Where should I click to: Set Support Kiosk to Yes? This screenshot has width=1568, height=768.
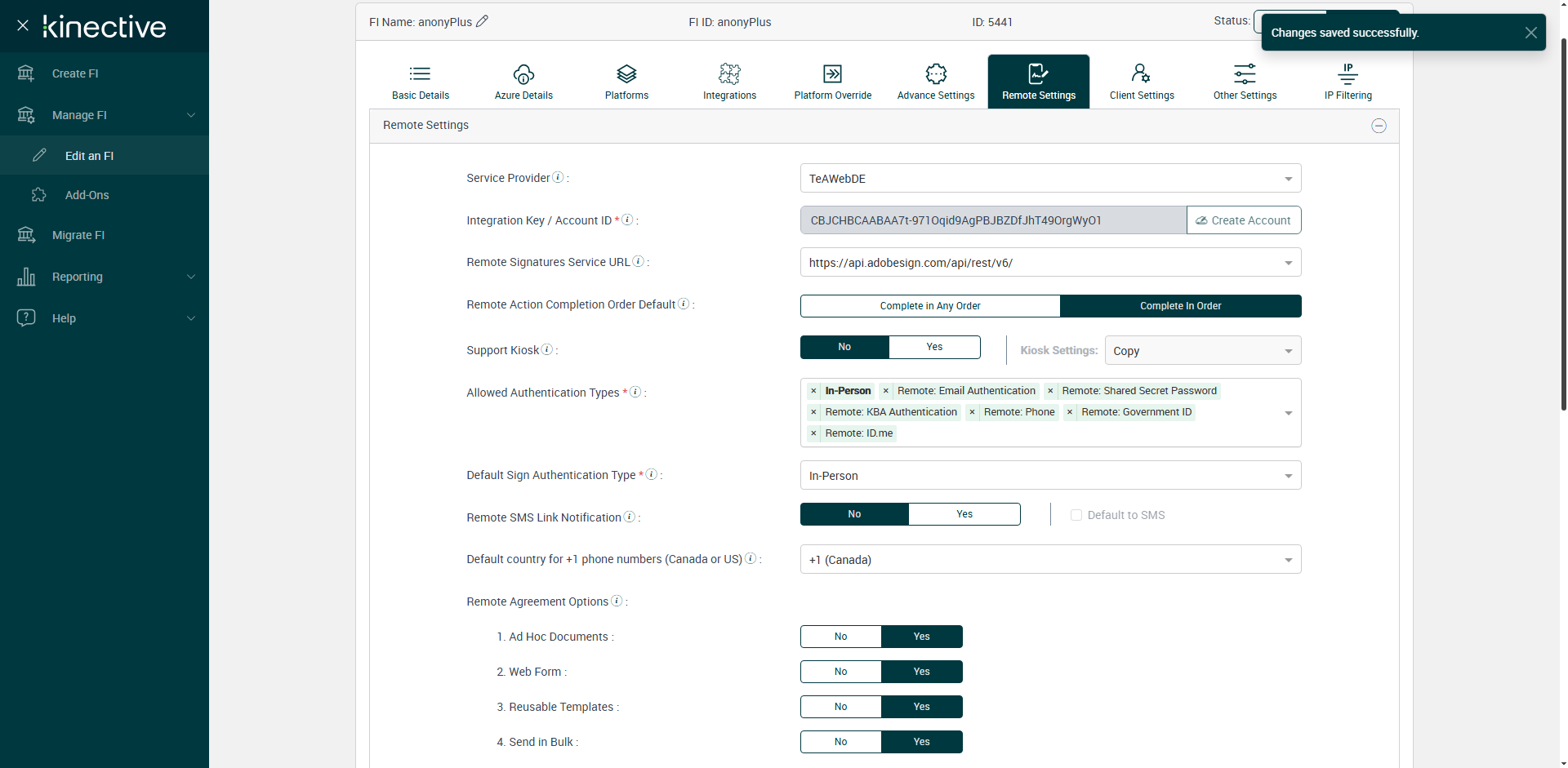pyautogui.click(x=934, y=347)
